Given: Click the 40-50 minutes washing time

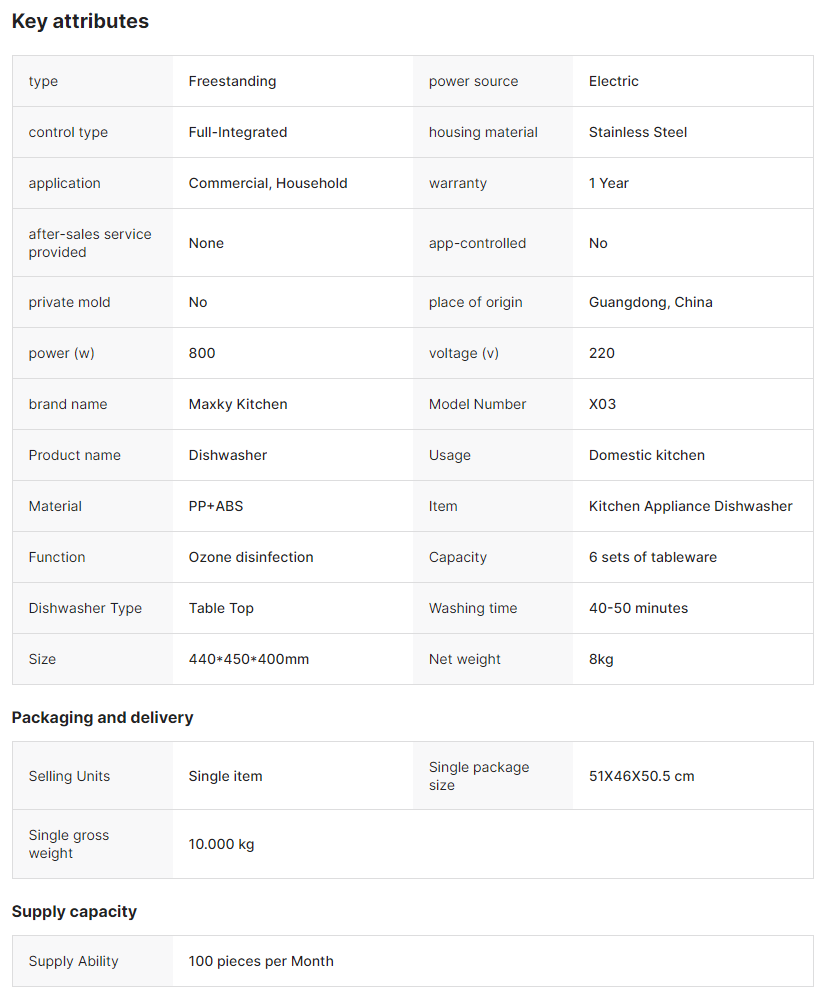Looking at the screenshot, I should pyautogui.click(x=638, y=608).
